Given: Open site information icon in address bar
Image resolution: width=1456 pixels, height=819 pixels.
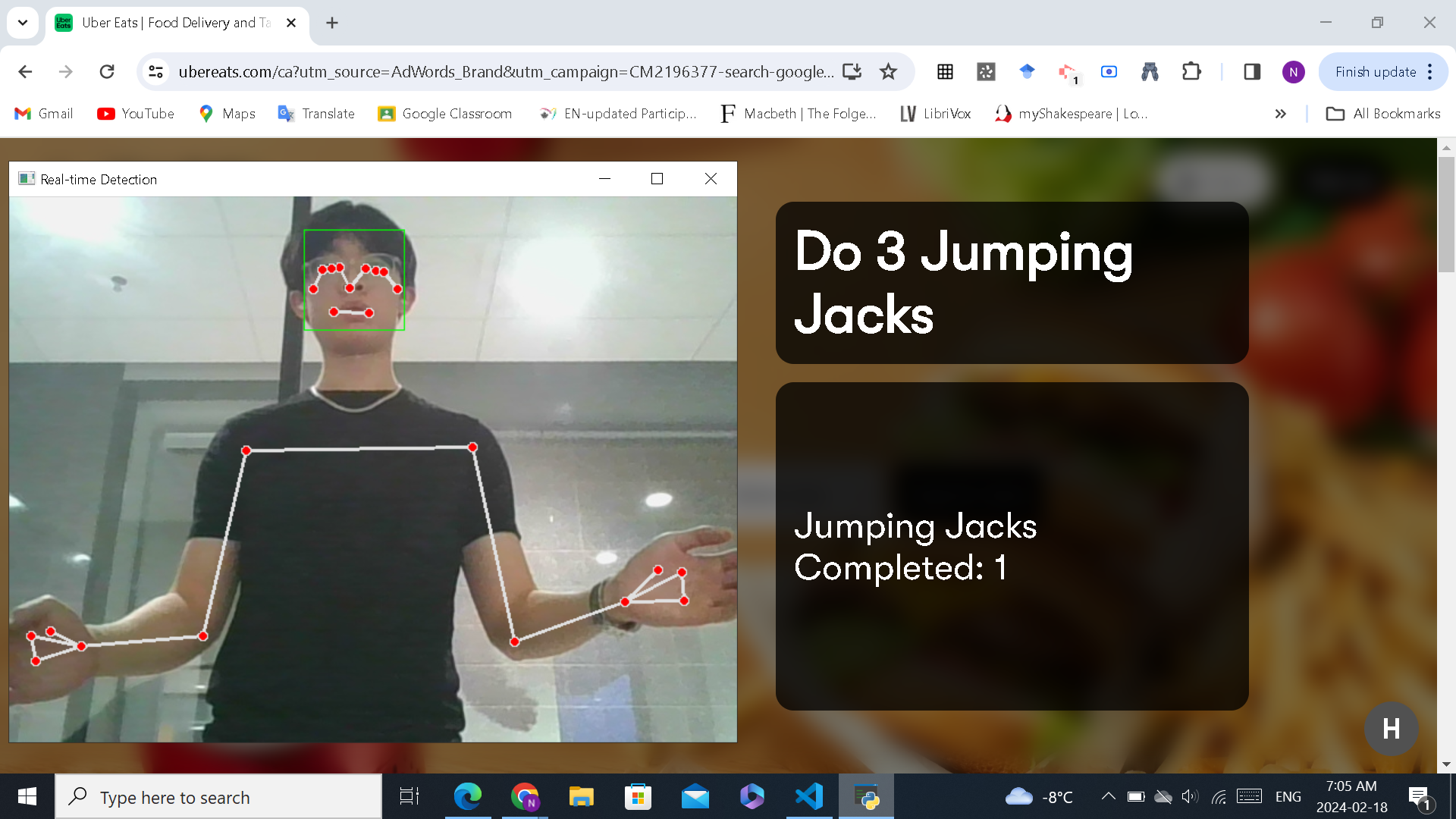Looking at the screenshot, I should coord(155,71).
